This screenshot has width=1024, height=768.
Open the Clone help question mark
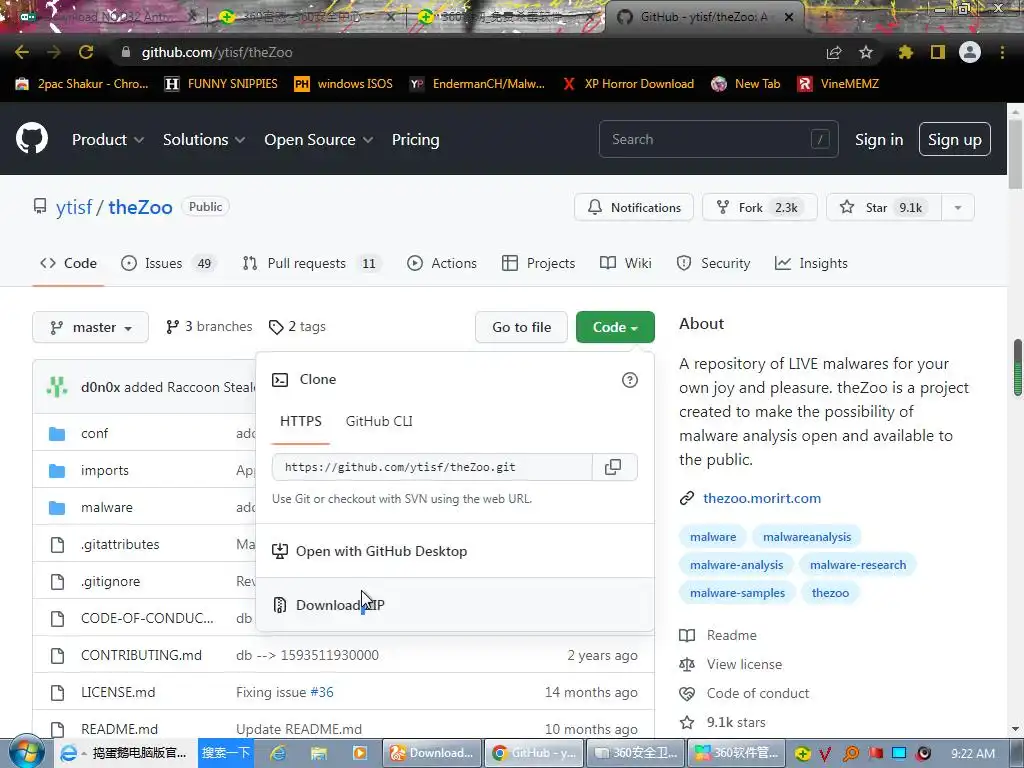pos(630,380)
